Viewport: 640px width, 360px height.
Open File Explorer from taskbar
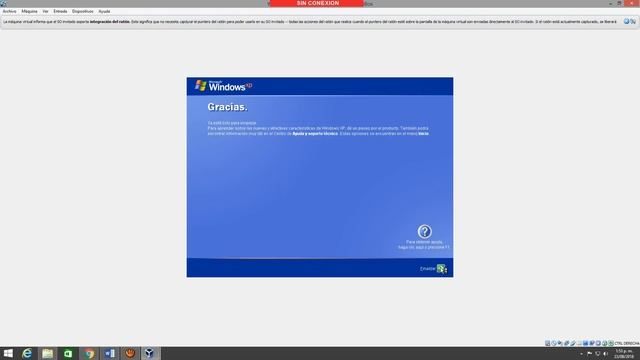coord(47,353)
